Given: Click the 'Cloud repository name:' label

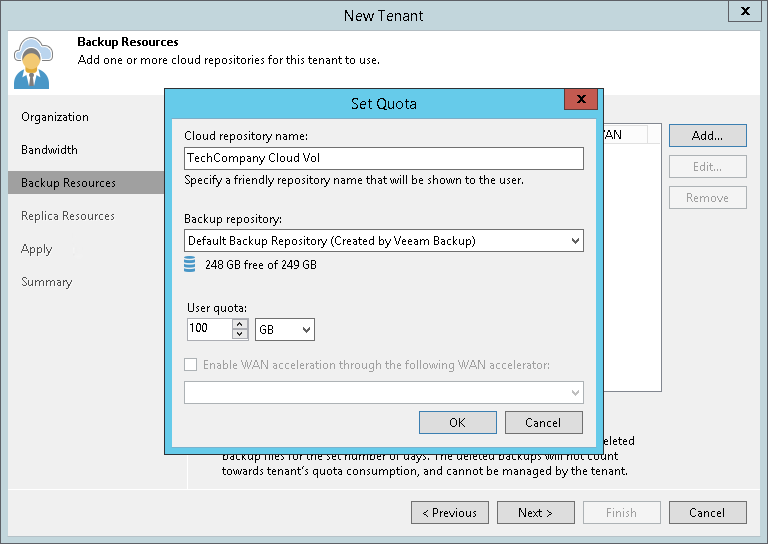Looking at the screenshot, I should pyautogui.click(x=246, y=136).
